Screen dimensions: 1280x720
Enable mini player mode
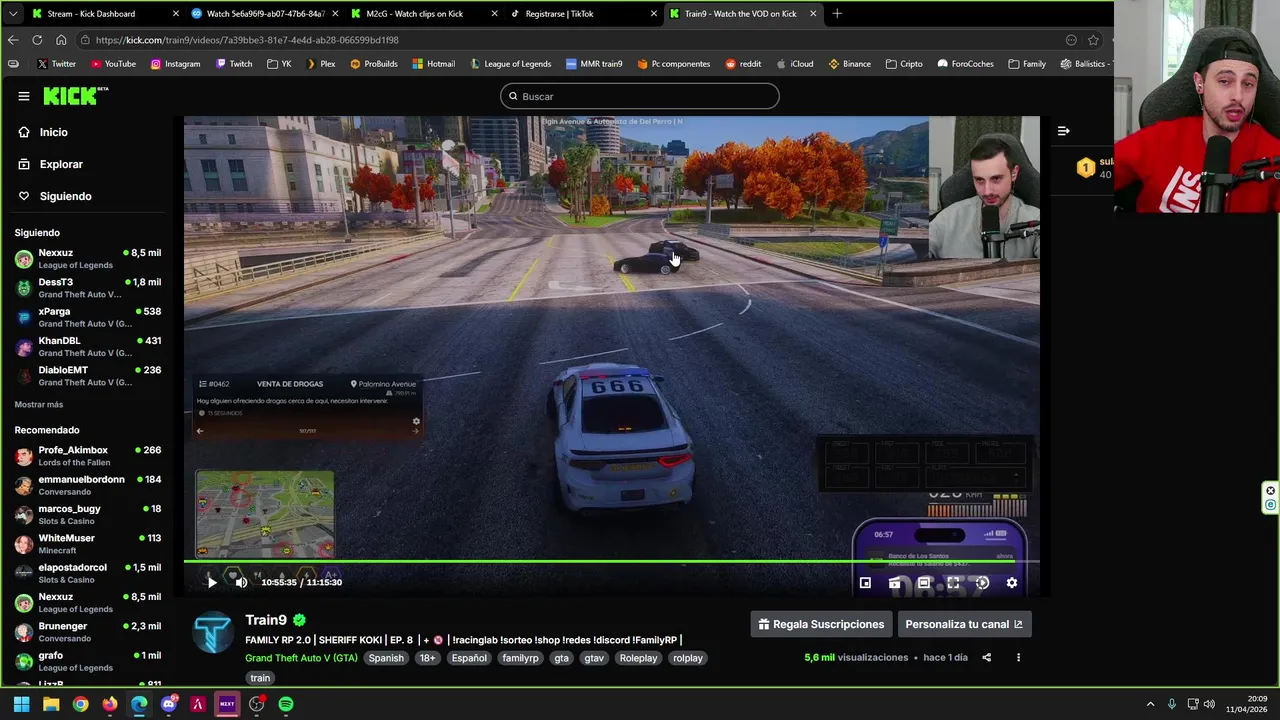click(x=865, y=583)
